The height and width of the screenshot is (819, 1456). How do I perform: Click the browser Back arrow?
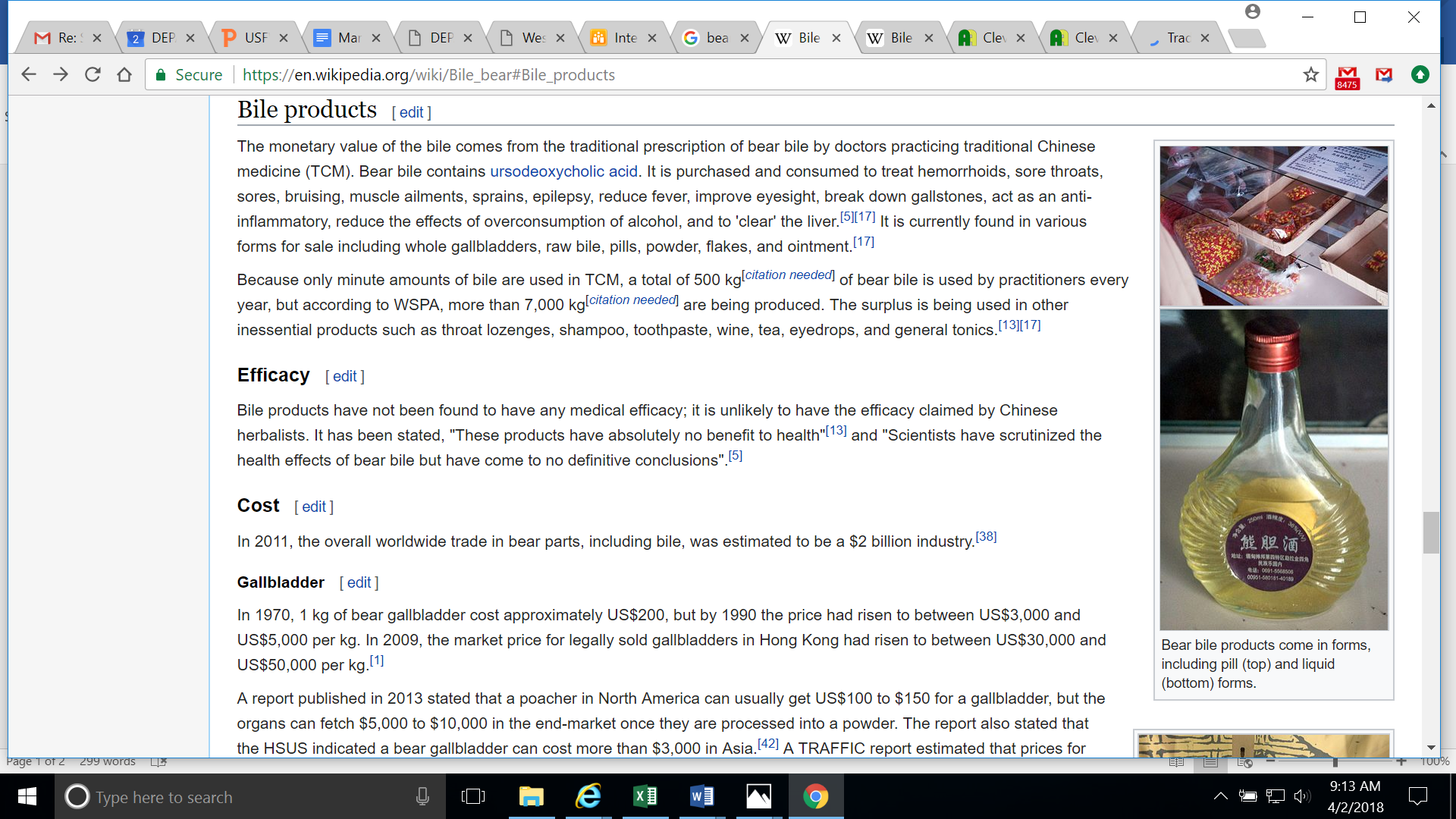[x=29, y=74]
